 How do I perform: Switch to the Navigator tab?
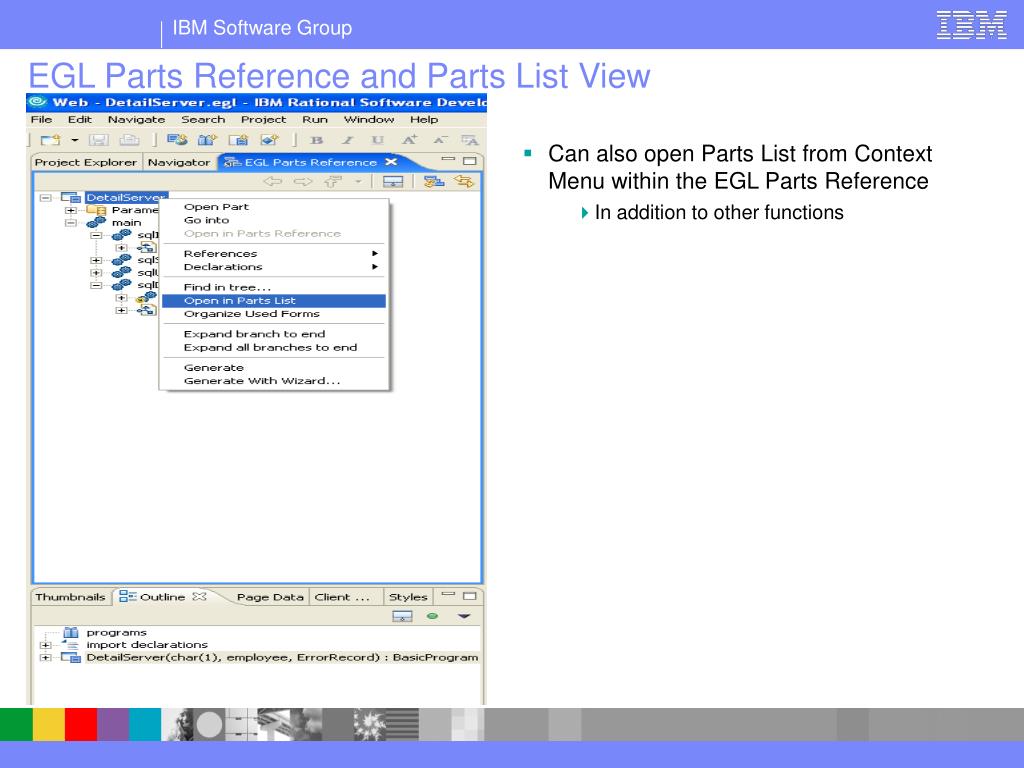click(x=179, y=162)
